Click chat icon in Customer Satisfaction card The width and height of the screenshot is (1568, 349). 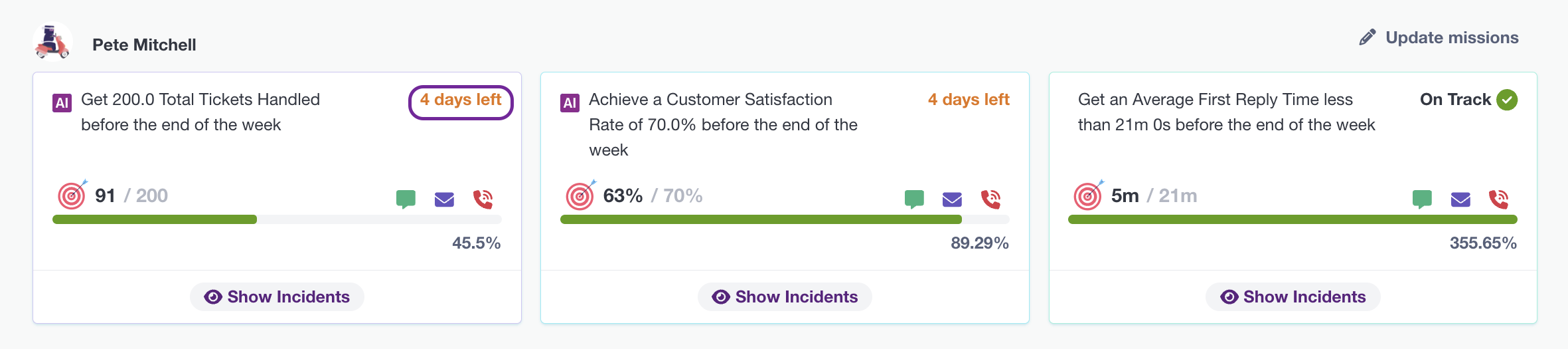click(914, 199)
